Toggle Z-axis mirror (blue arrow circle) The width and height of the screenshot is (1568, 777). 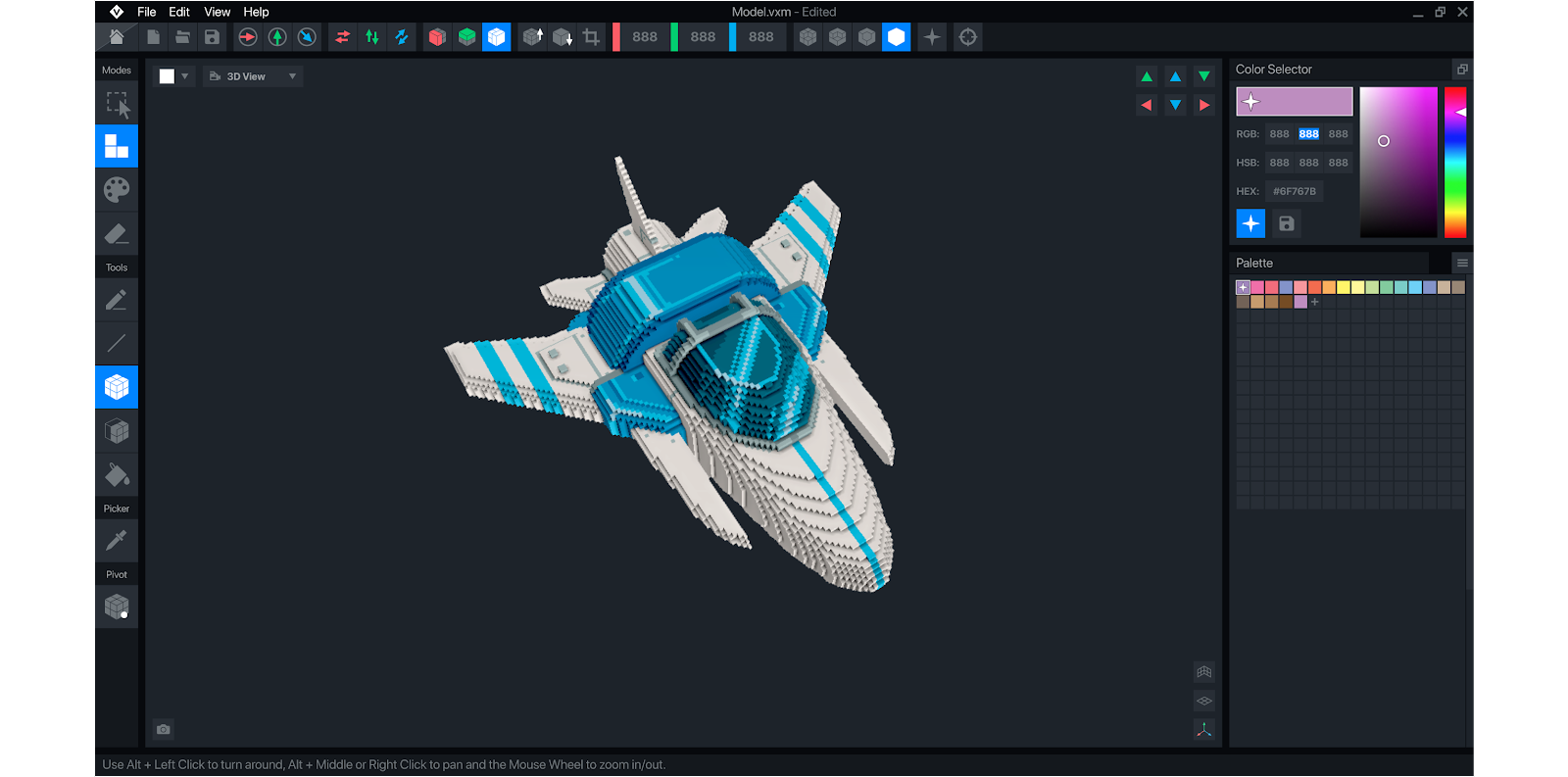point(307,37)
